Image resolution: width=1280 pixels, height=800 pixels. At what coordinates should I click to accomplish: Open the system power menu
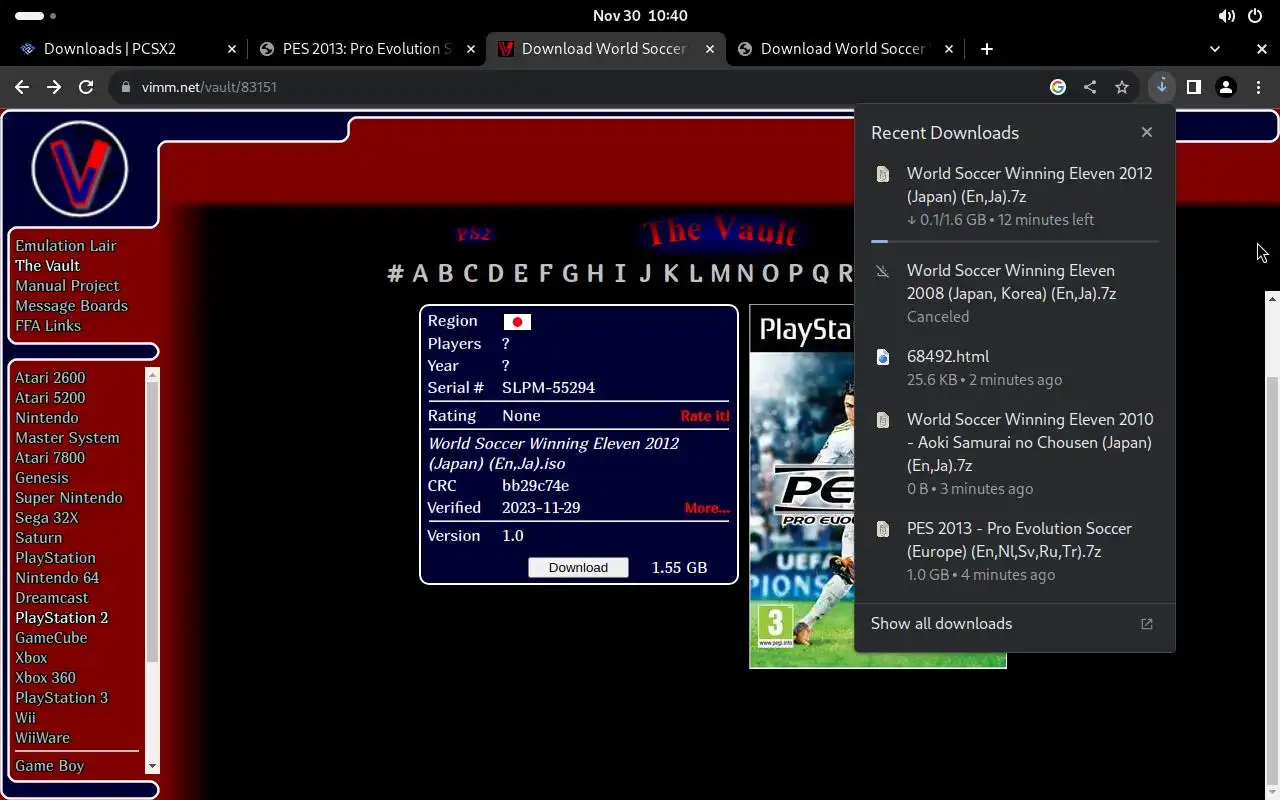1255,16
